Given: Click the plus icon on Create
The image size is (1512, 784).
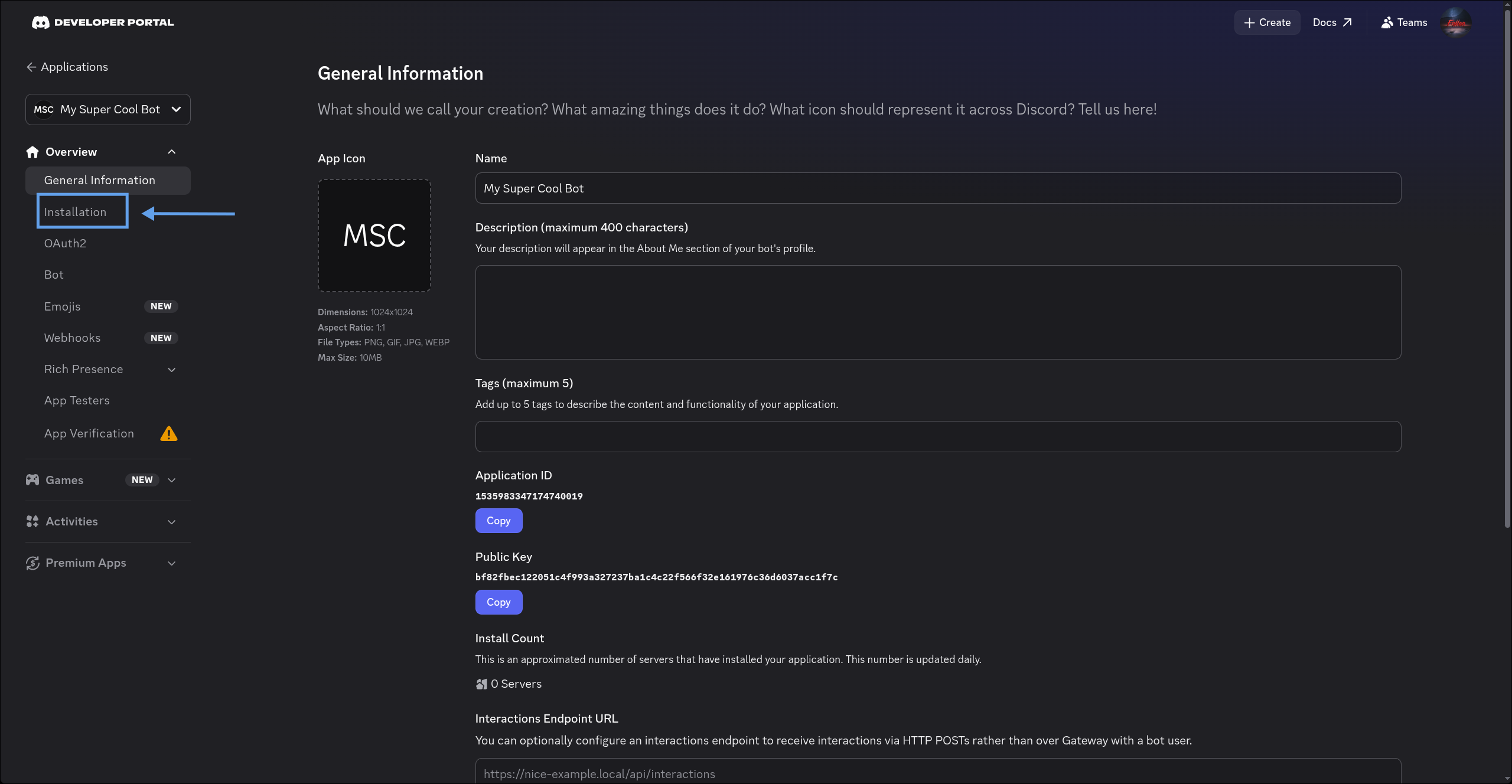Looking at the screenshot, I should 1249,22.
